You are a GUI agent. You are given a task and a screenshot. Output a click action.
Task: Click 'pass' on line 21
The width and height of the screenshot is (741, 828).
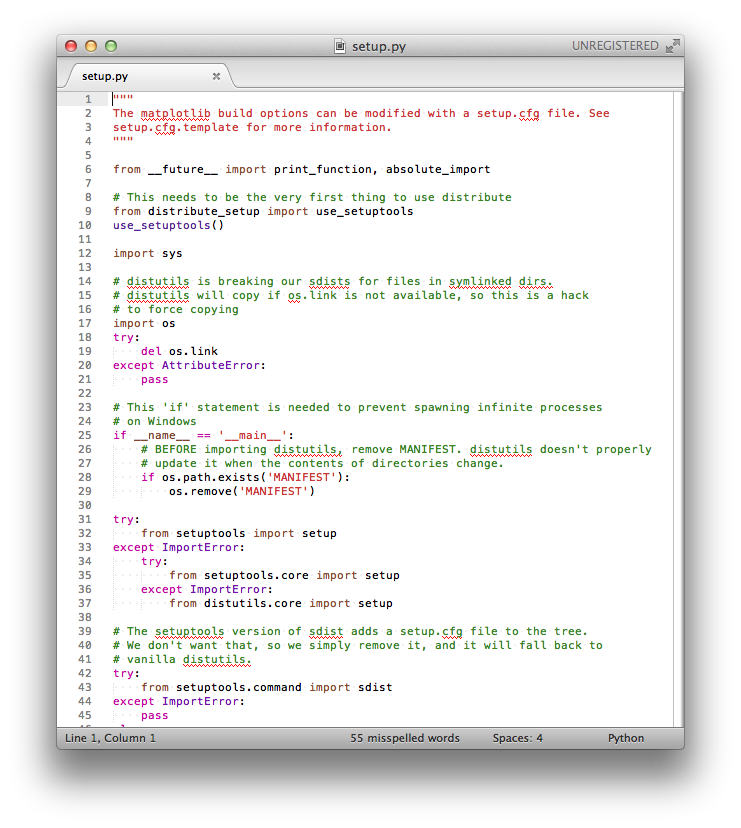pos(154,380)
